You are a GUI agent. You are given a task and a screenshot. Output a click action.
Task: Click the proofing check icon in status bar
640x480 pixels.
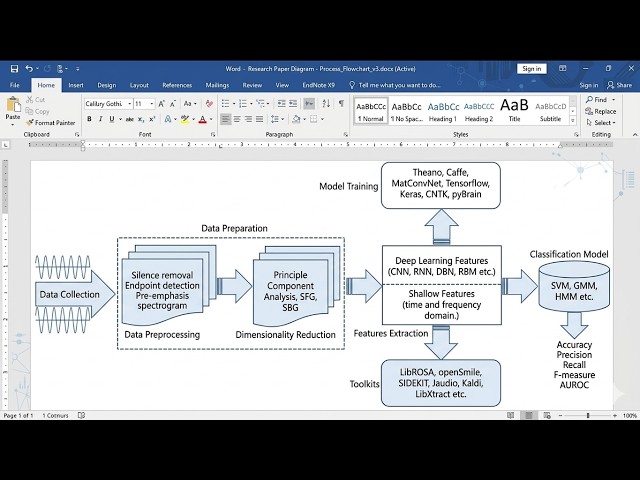81,415
